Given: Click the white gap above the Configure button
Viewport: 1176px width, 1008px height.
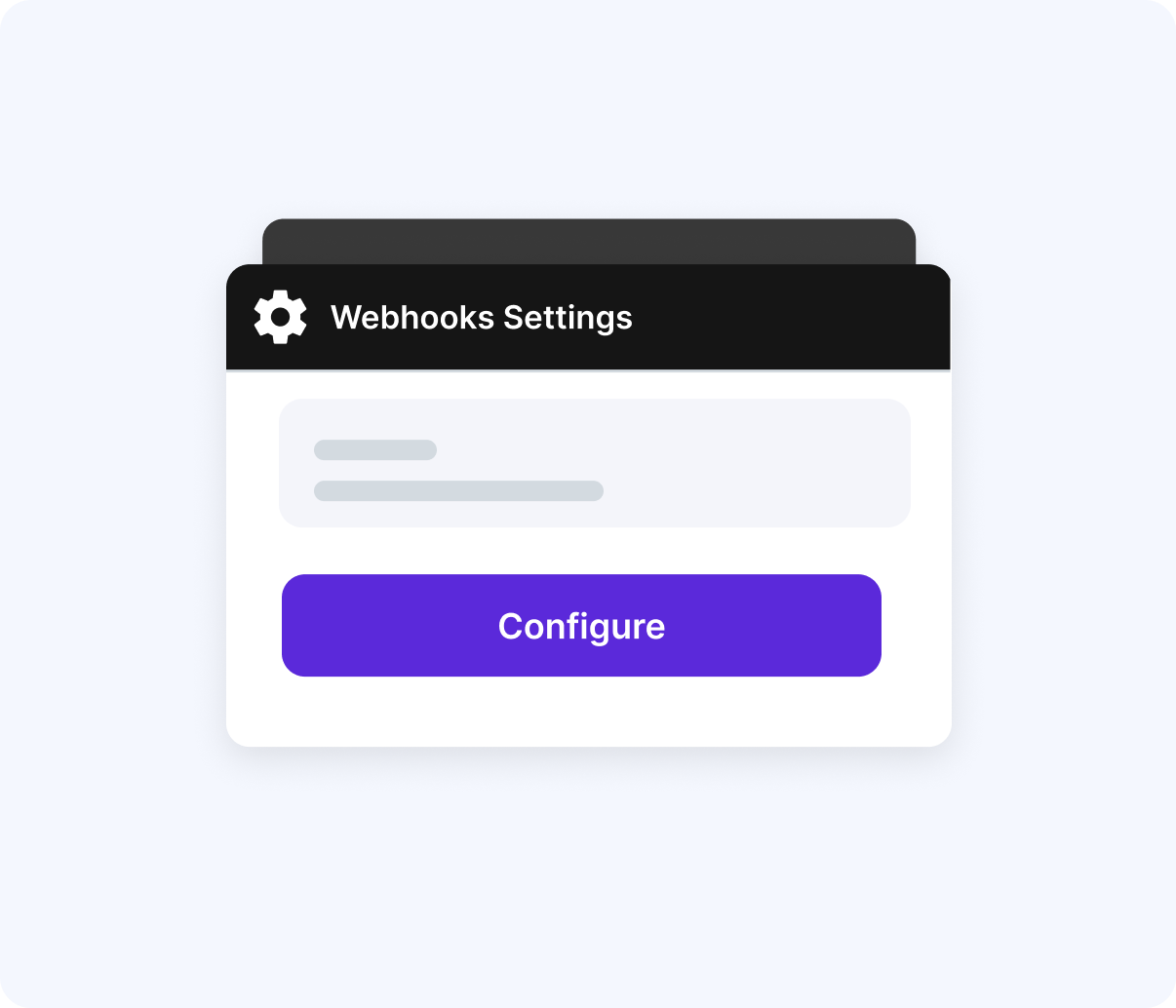Looking at the screenshot, I should click(588, 551).
